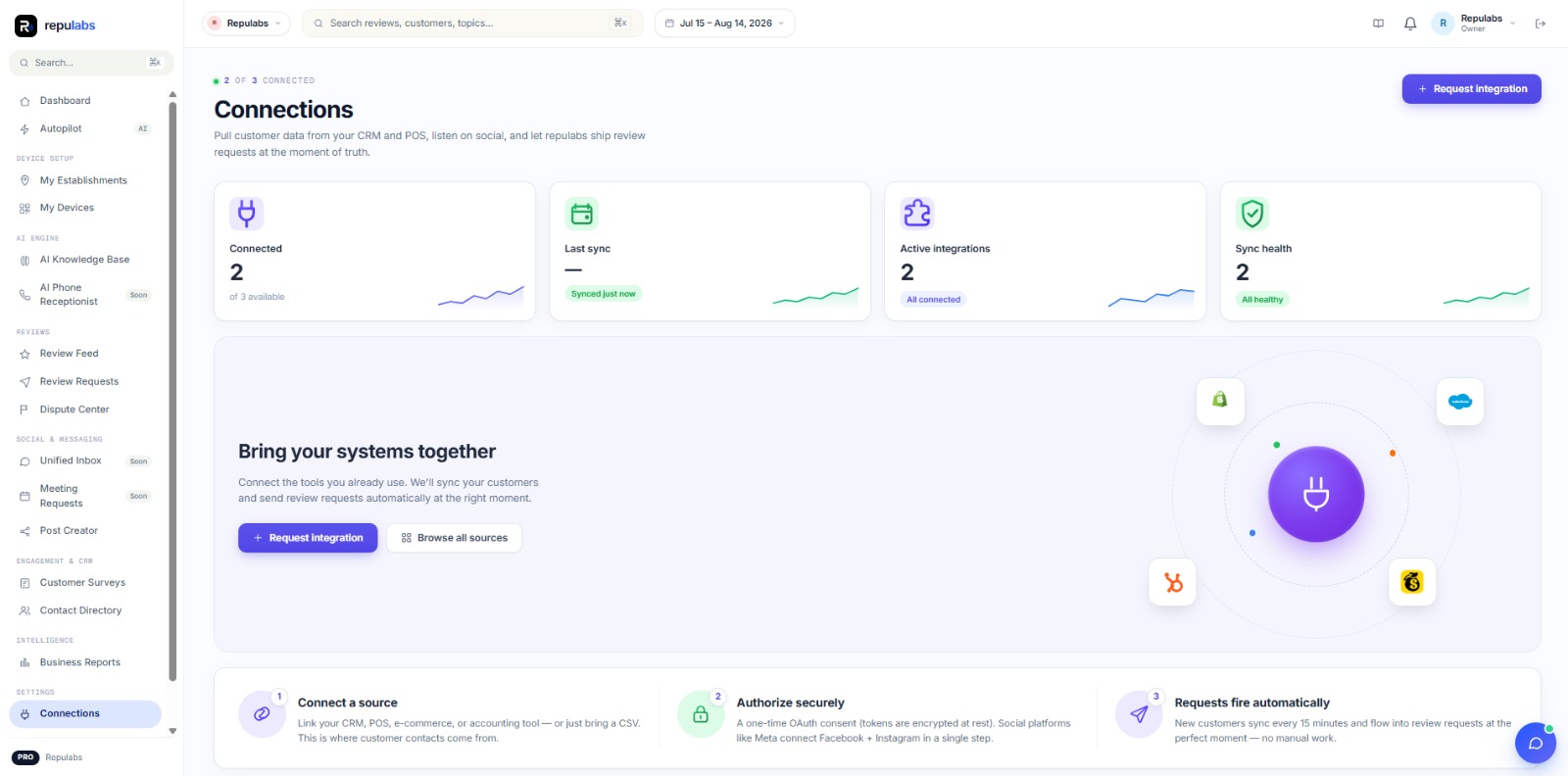This screenshot has height=776, width=1568.
Task: Click the Contact Directory people icon
Action: click(x=24, y=610)
